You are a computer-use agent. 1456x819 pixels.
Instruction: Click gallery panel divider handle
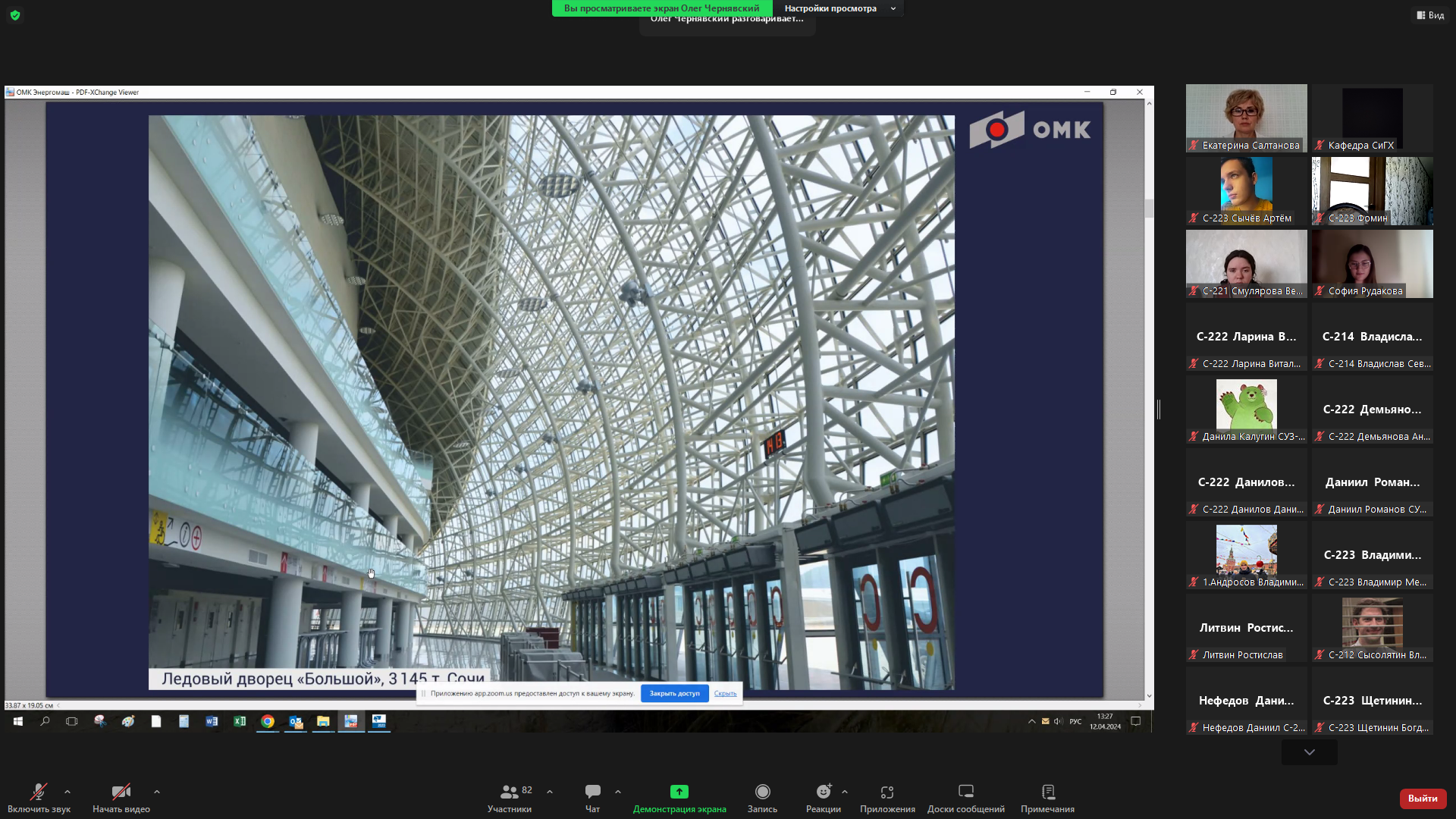coord(1159,409)
